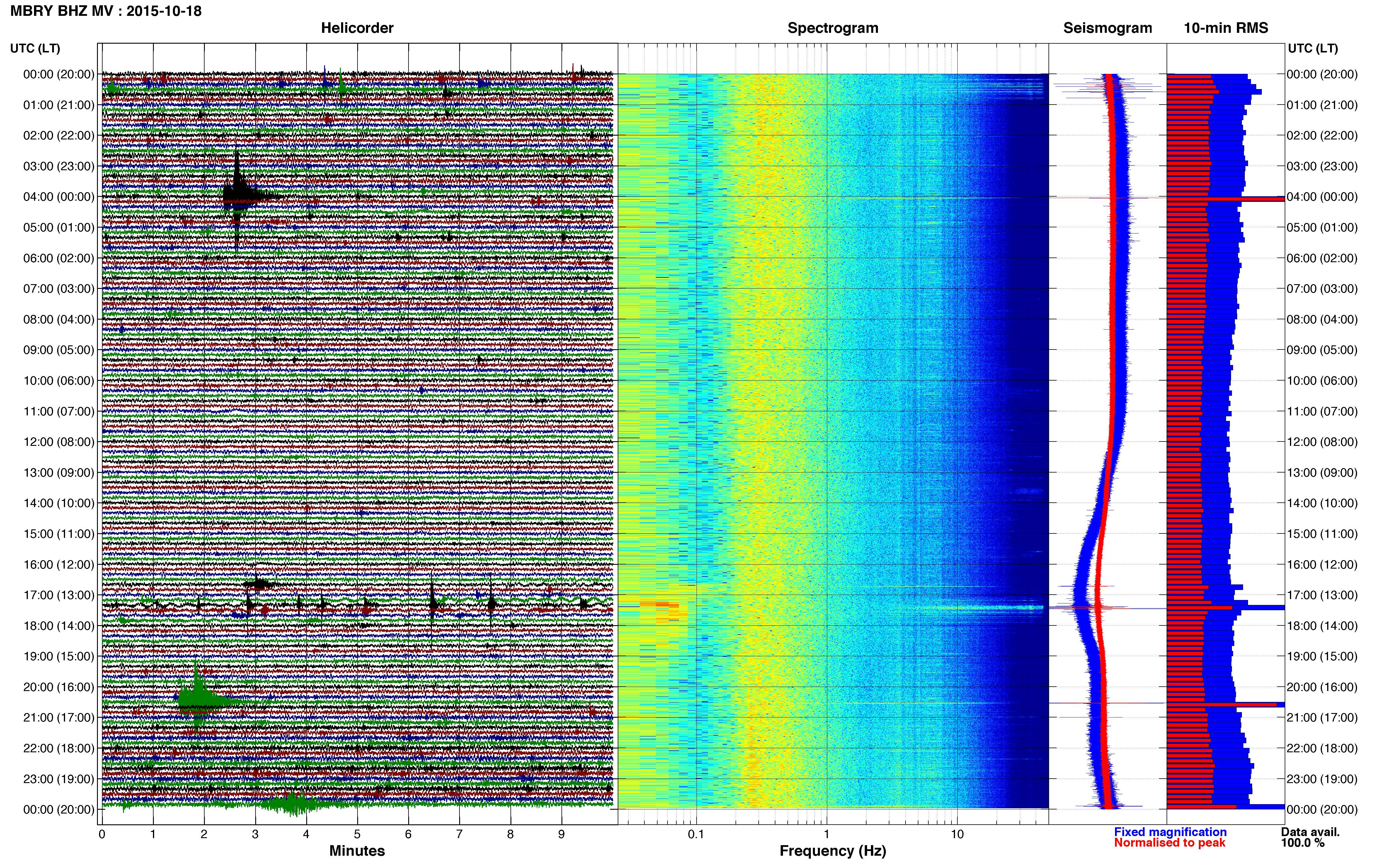The width and height of the screenshot is (1389, 868).
Task: Click the 07:00 (03:00) label beside the RMS panel
Action: click(x=1322, y=289)
